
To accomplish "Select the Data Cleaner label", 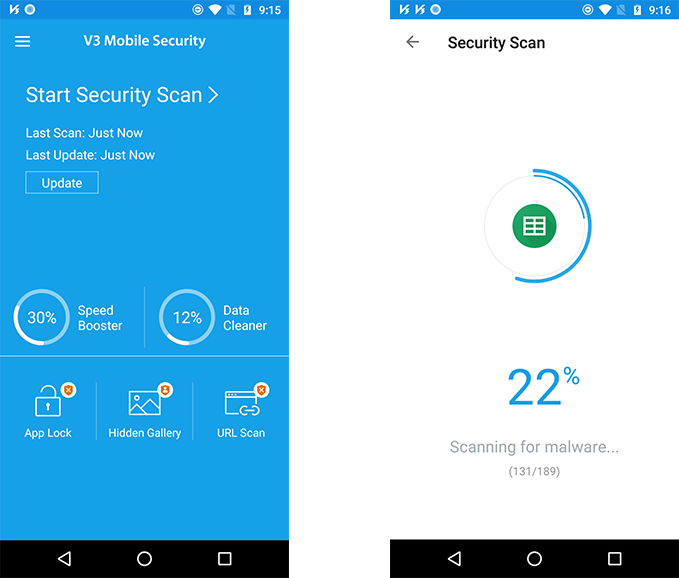I will pos(245,318).
